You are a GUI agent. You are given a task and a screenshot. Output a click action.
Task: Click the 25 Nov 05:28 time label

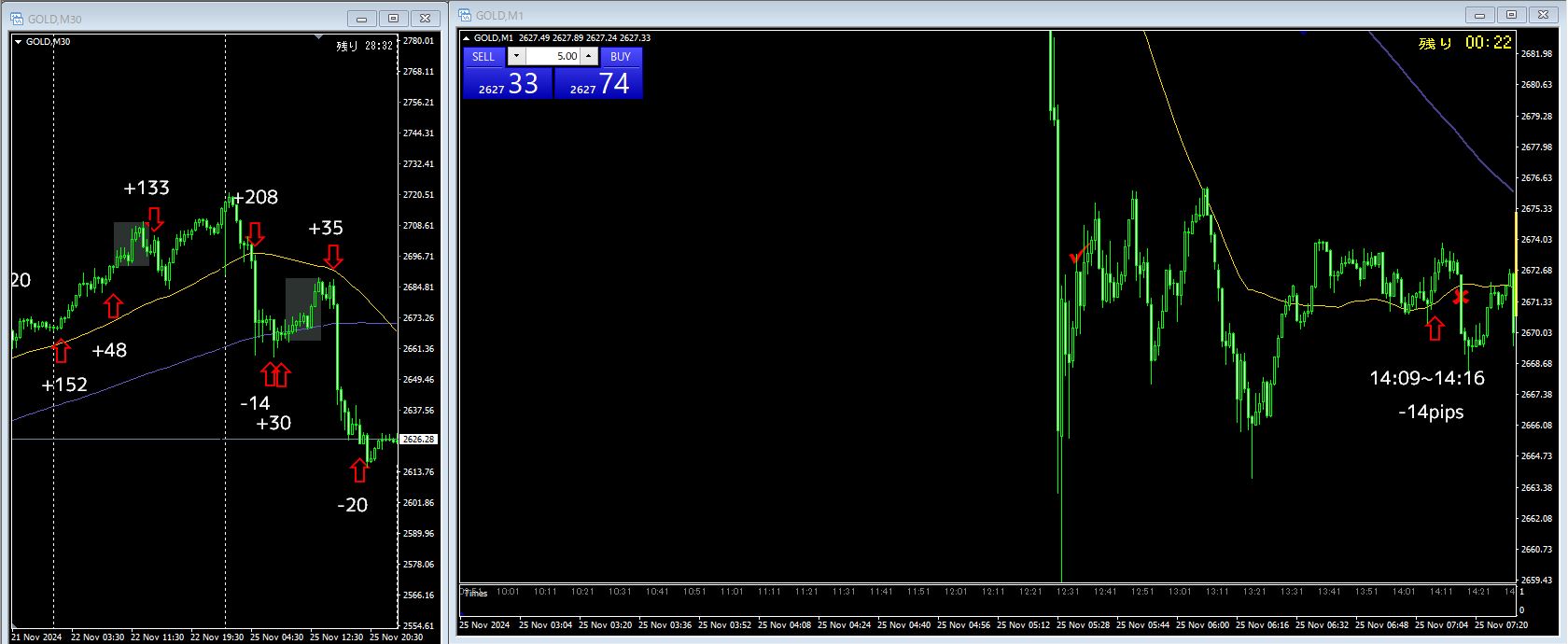(1084, 625)
